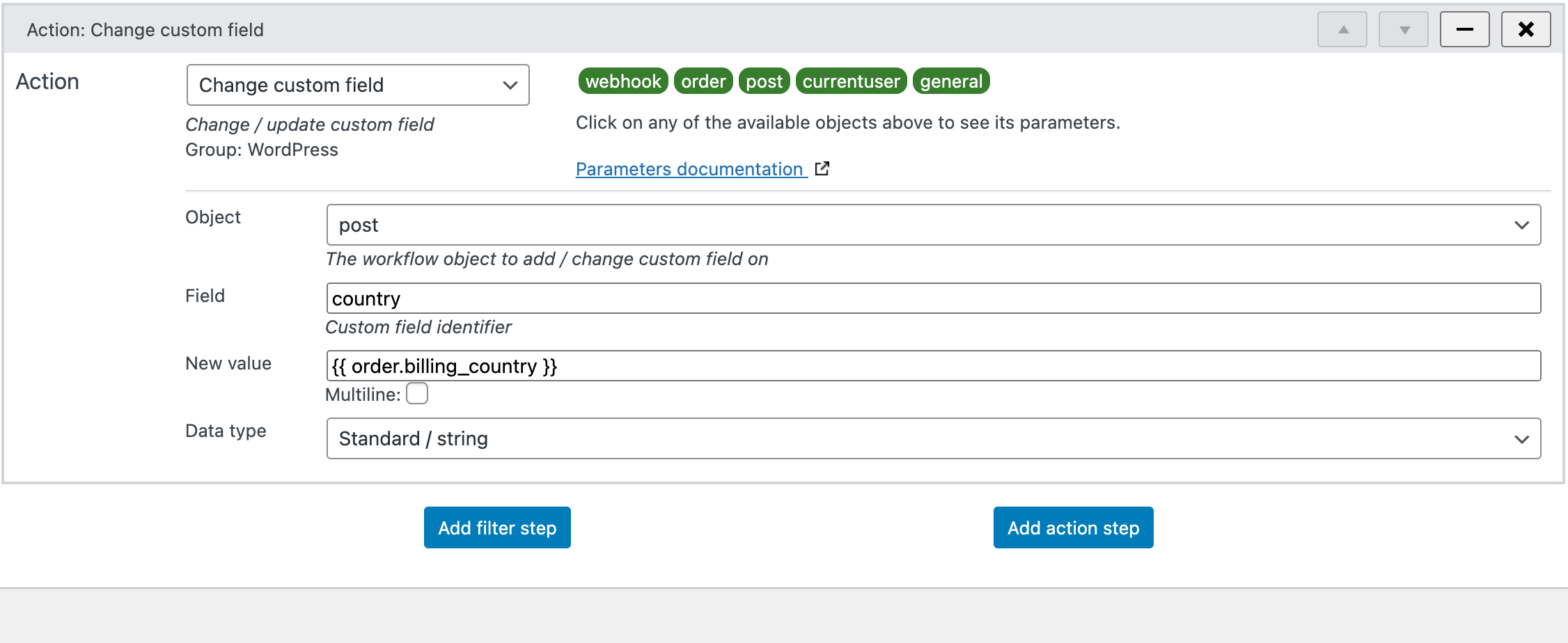Open the Object dropdown set to post
This screenshot has height=643, width=1568.
pyautogui.click(x=933, y=224)
